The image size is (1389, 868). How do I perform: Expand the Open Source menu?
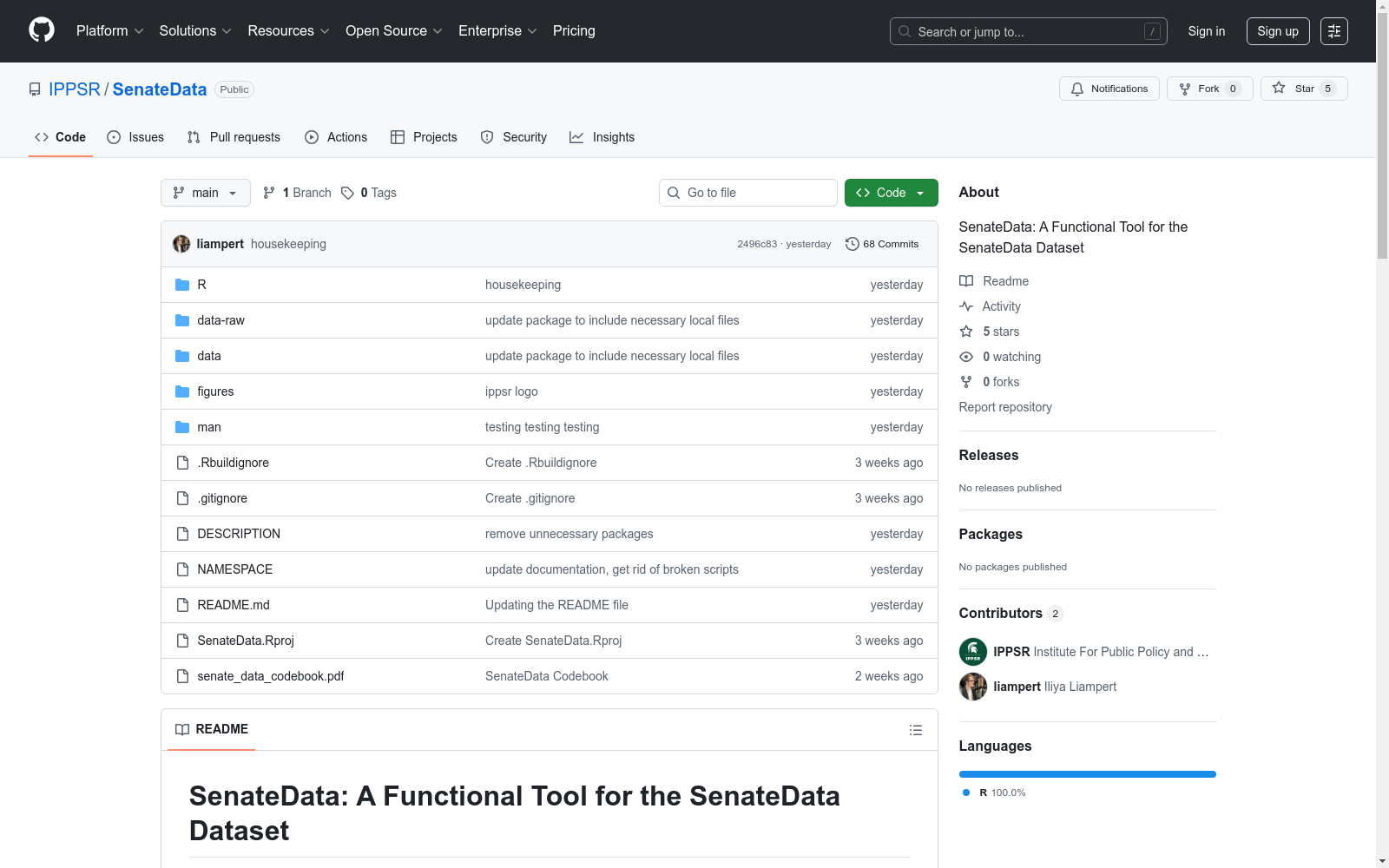pos(394,31)
